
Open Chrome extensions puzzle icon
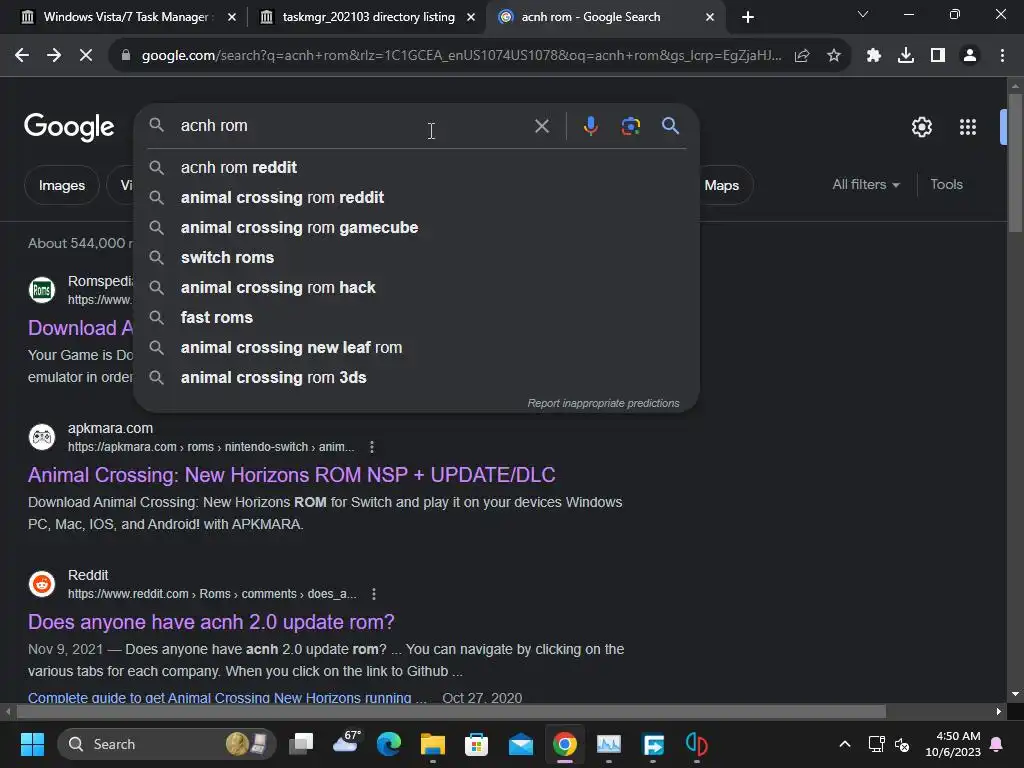point(874,56)
